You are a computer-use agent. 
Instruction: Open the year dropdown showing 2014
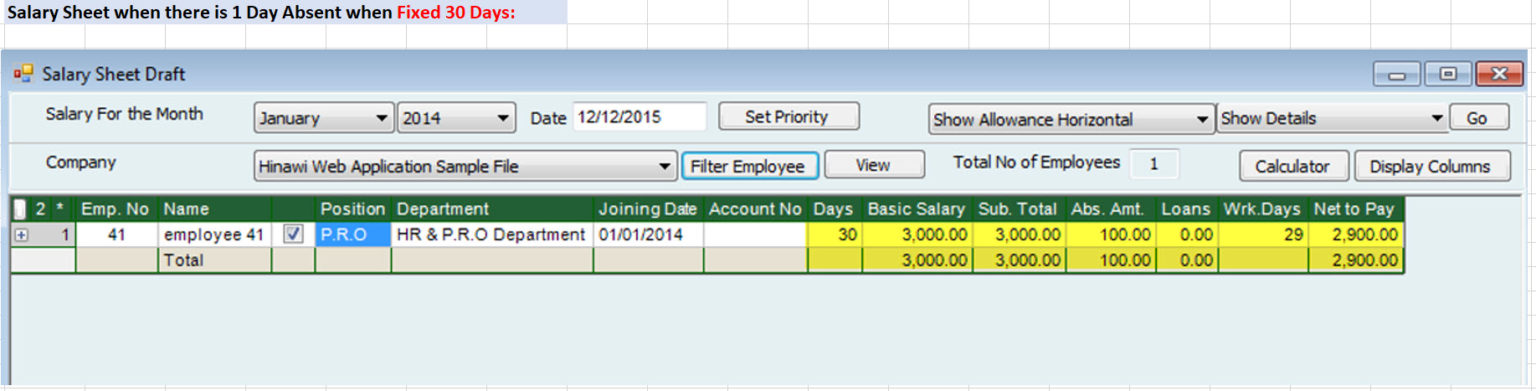(x=457, y=118)
